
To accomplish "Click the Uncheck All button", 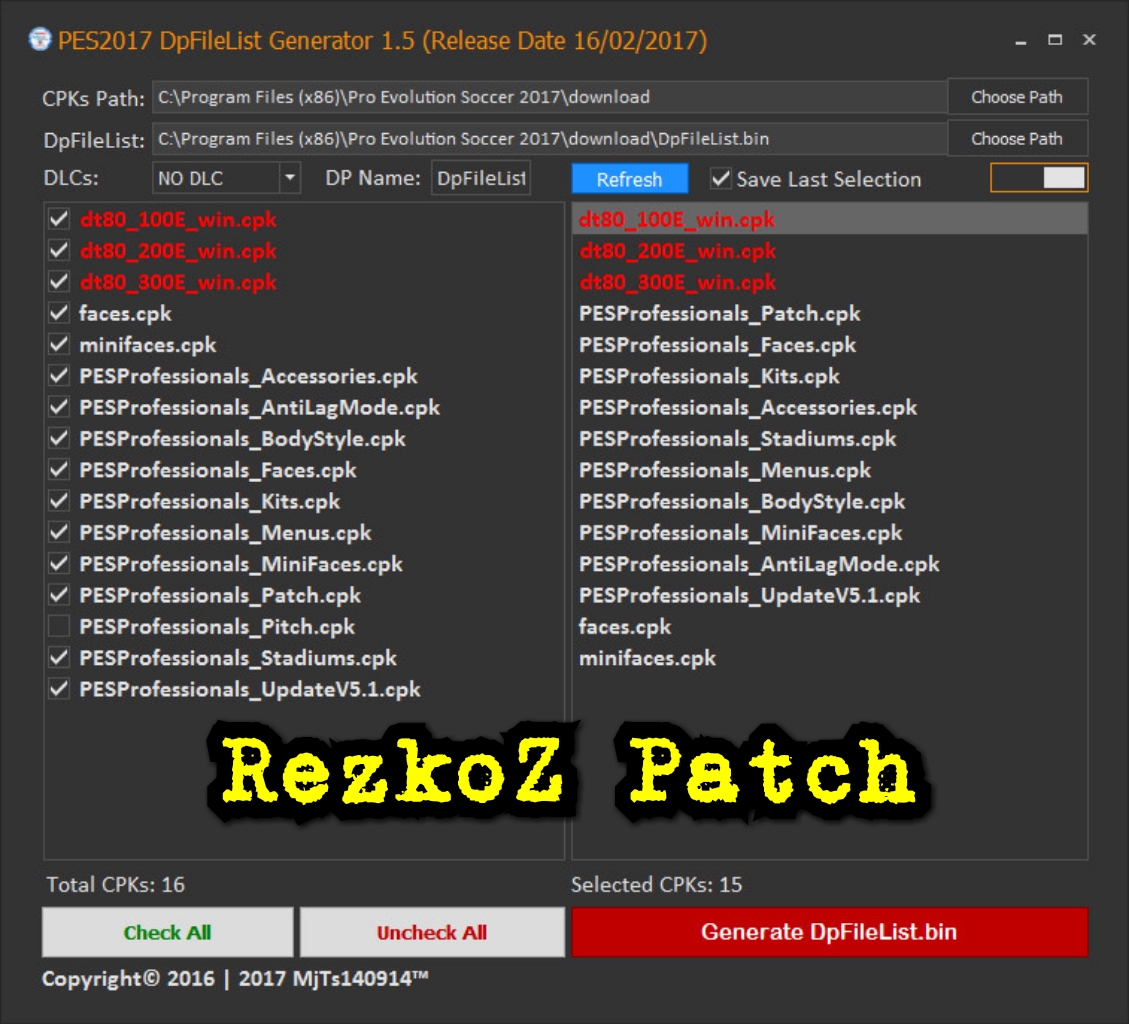I will (432, 932).
